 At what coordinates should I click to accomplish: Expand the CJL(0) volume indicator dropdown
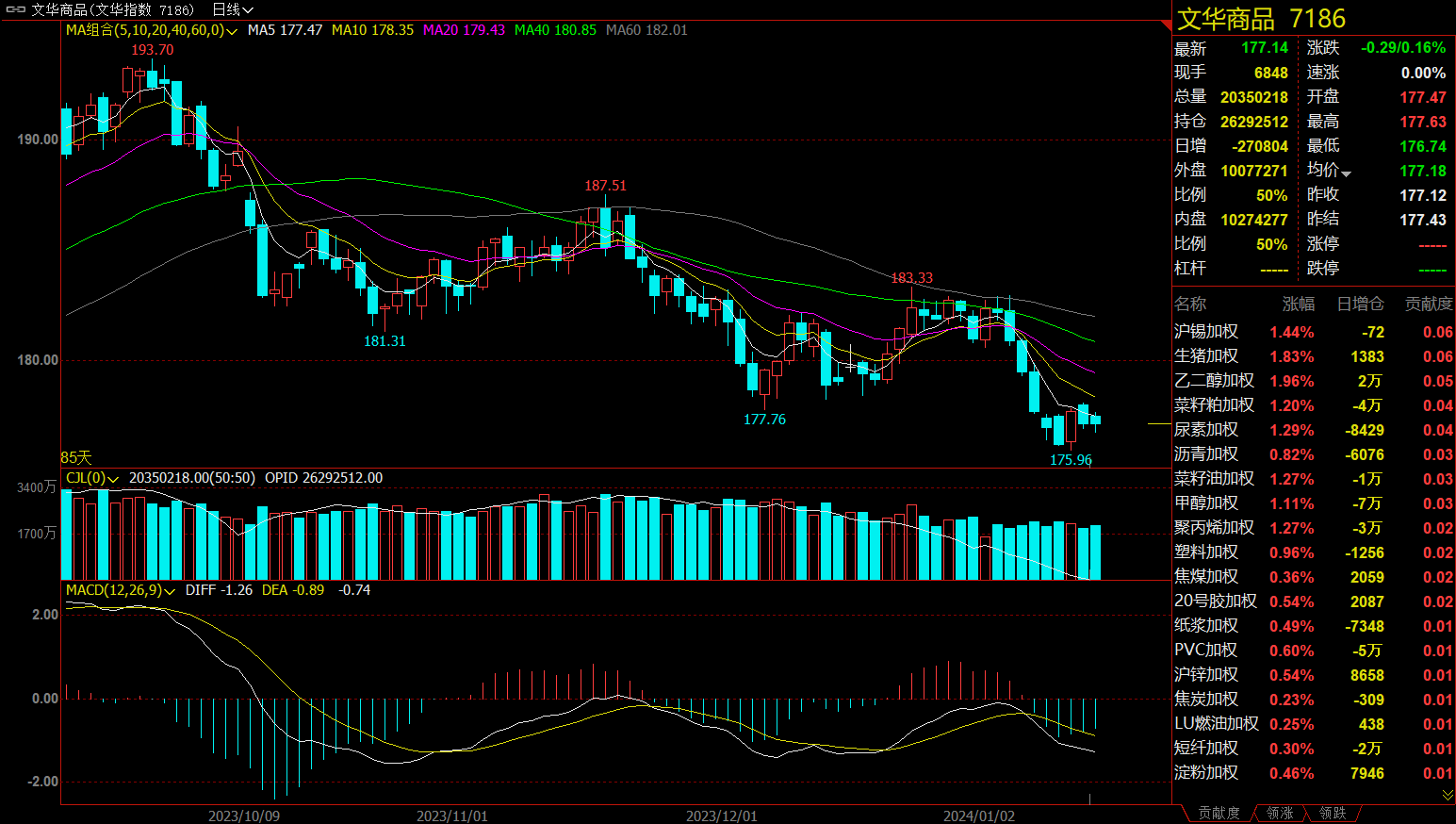91,478
